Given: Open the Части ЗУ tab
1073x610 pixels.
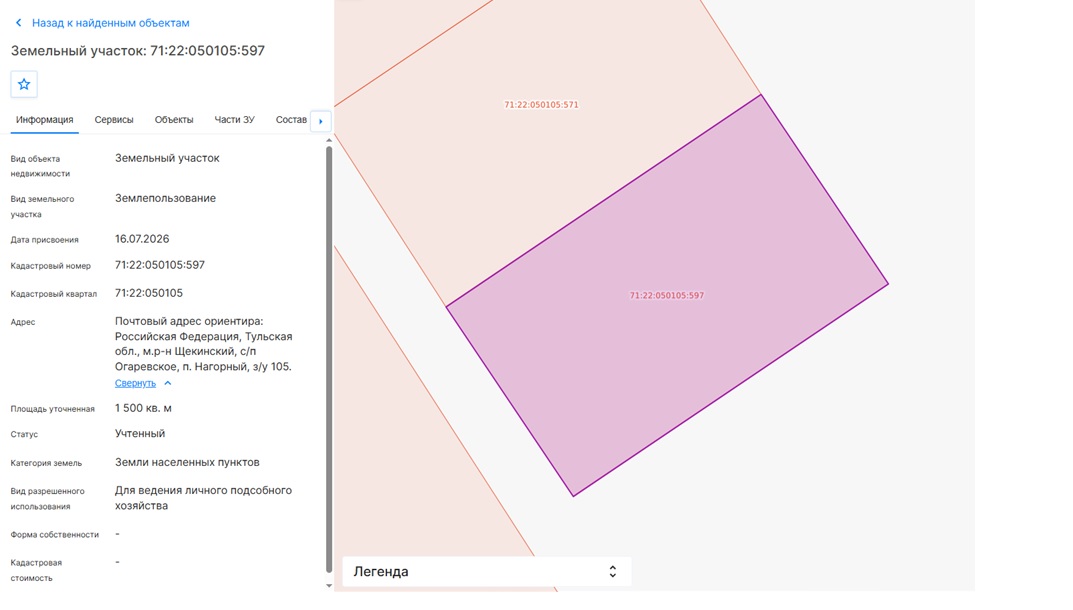Looking at the screenshot, I should pos(235,120).
